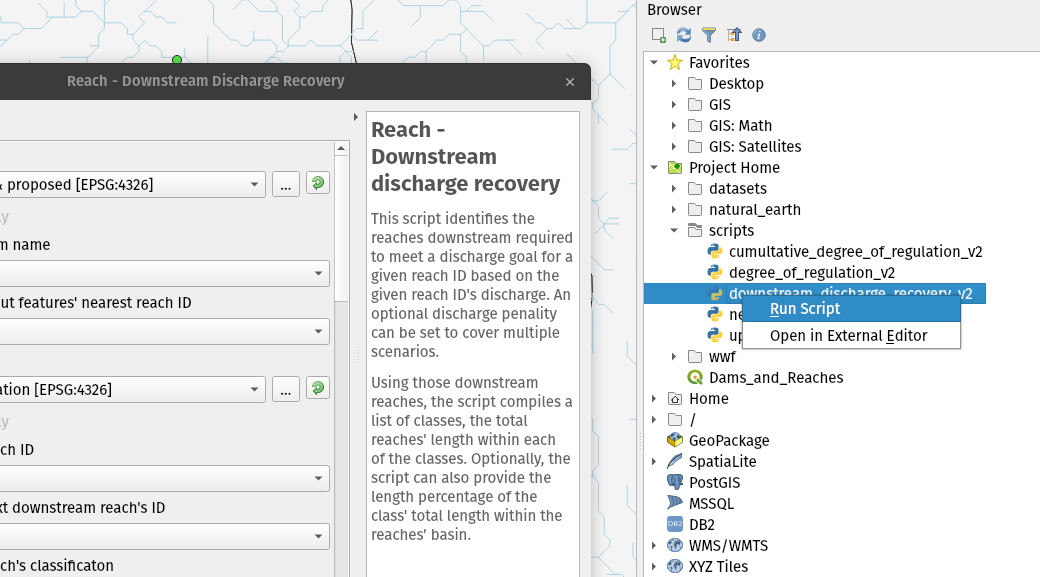Collapse the help panel with arrow
This screenshot has height=577, width=1040.
click(x=356, y=118)
